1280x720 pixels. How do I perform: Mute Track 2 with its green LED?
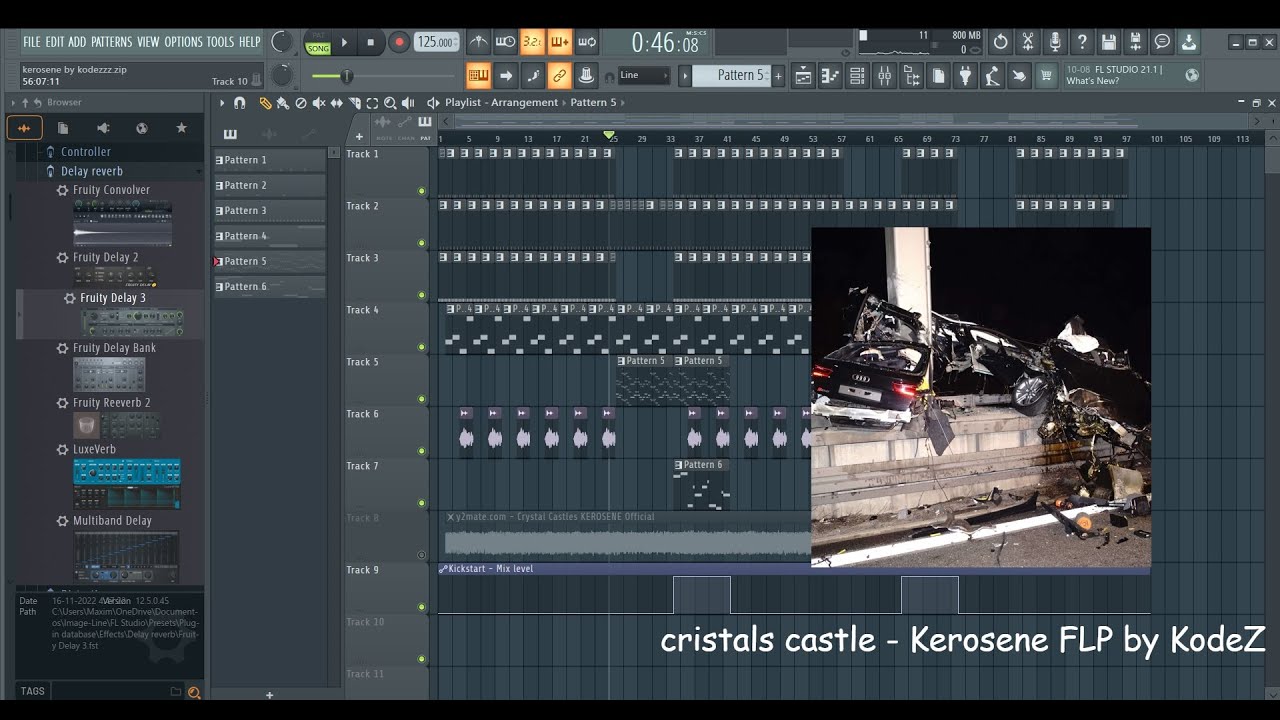tap(421, 243)
